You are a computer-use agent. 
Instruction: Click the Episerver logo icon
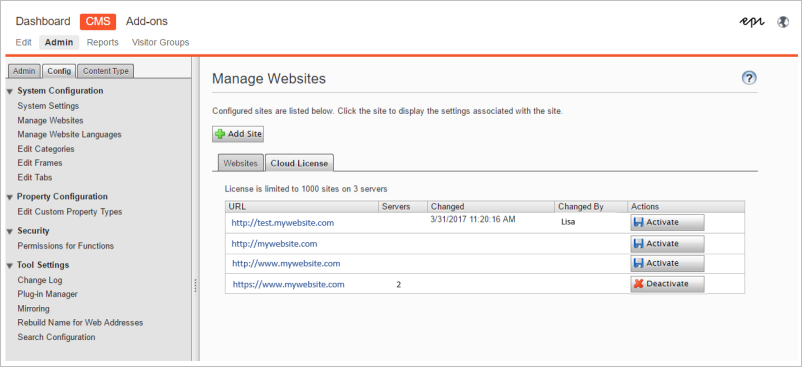pyautogui.click(x=752, y=22)
